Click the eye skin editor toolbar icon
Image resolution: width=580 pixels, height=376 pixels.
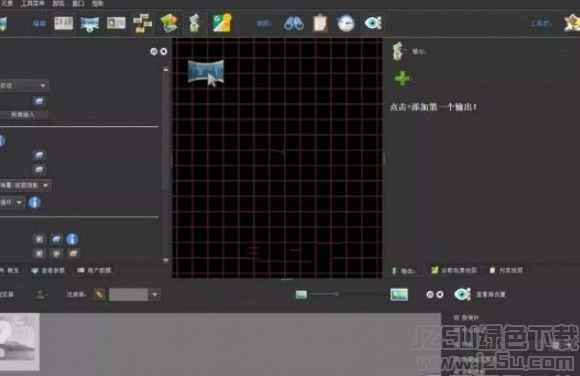tap(373, 23)
